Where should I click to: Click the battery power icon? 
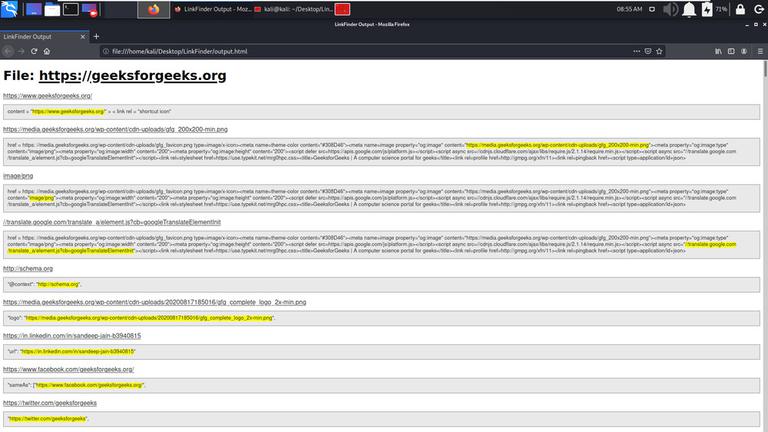(x=707, y=9)
